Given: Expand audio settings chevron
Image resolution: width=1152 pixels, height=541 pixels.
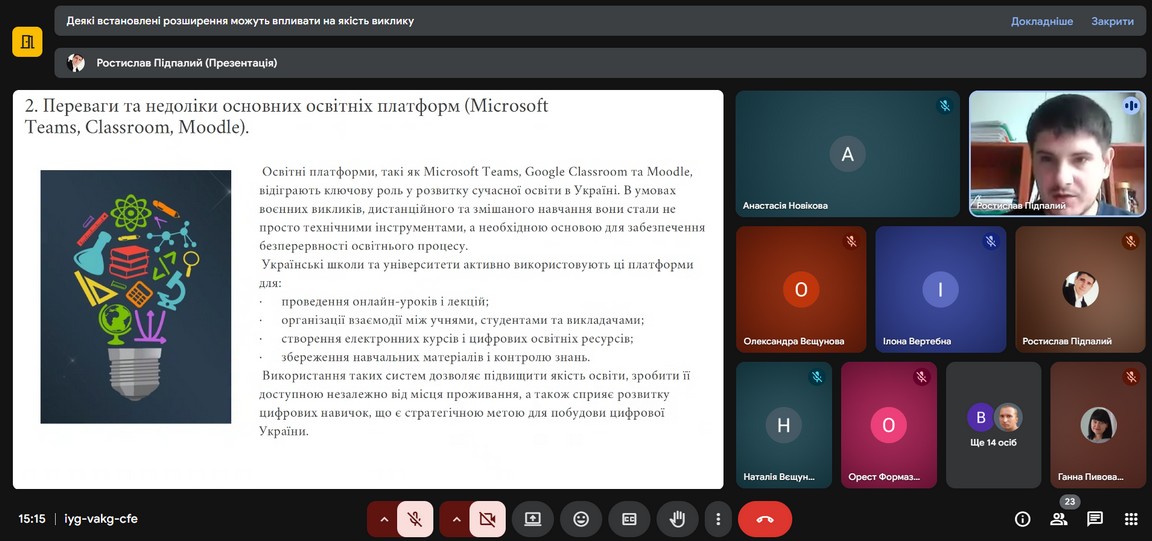Looking at the screenshot, I should click(382, 519).
